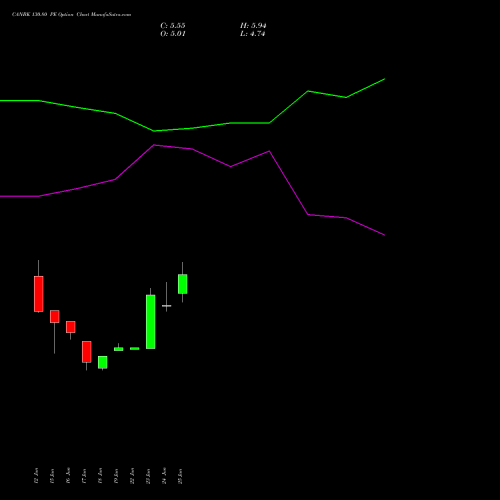Click the CANBK option chart title text

71,15
